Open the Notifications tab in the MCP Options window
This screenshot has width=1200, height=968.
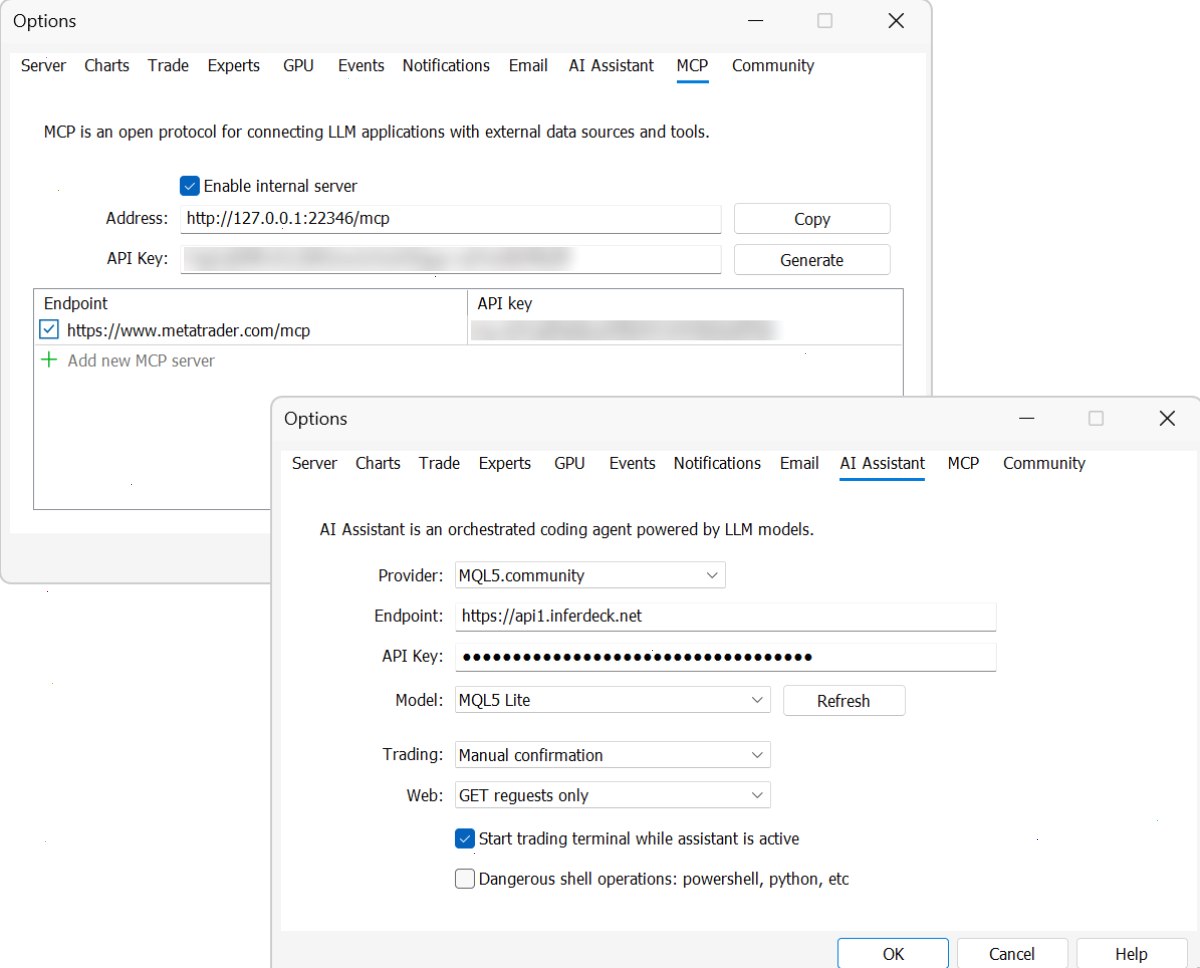point(446,65)
